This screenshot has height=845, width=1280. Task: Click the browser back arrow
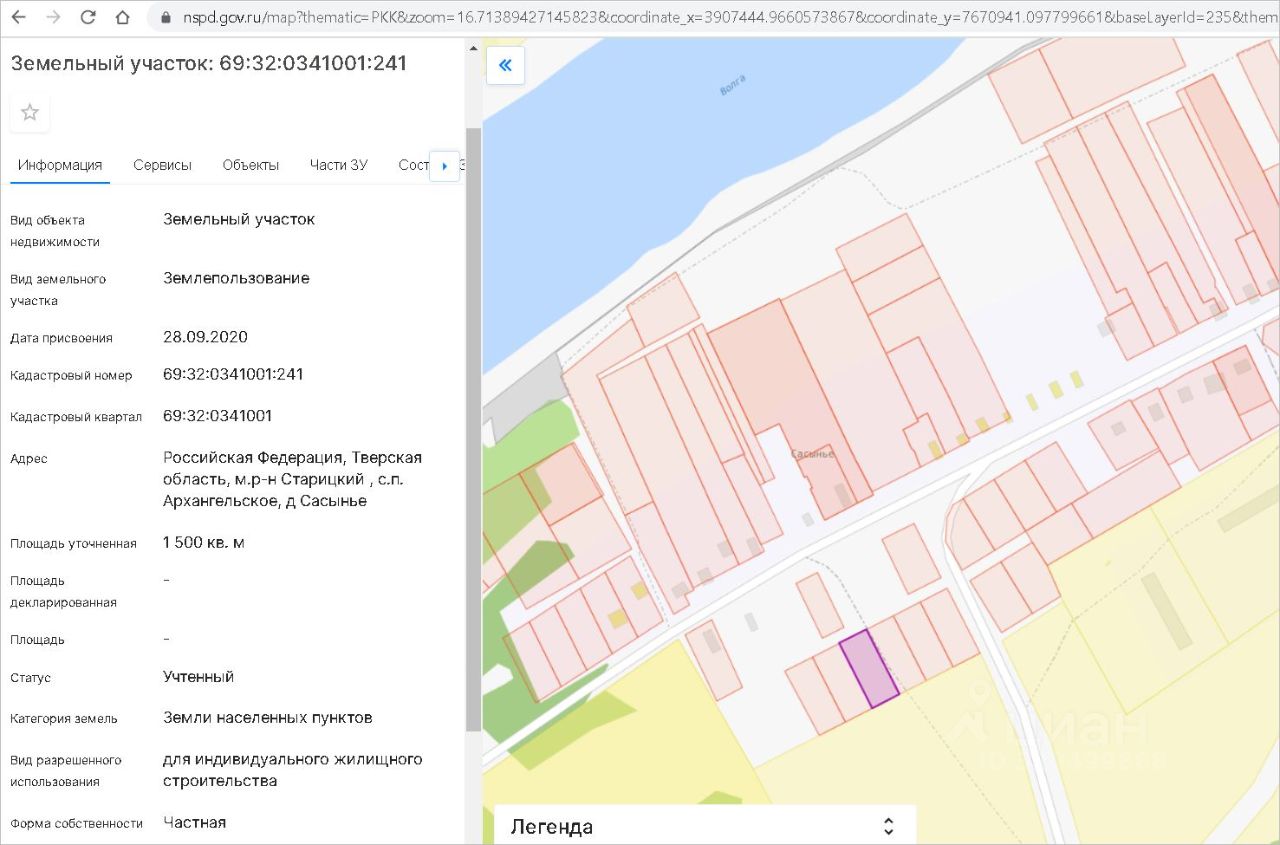click(19, 17)
